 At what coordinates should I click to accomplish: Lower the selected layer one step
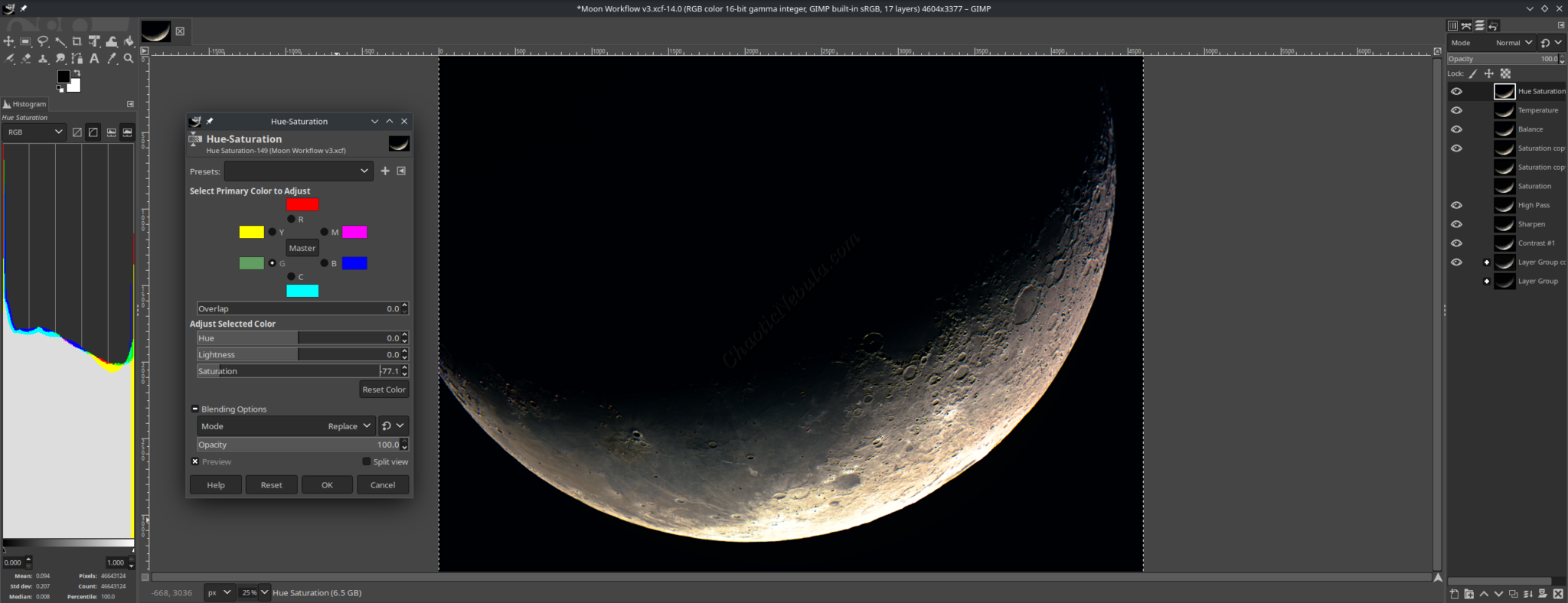[1498, 594]
